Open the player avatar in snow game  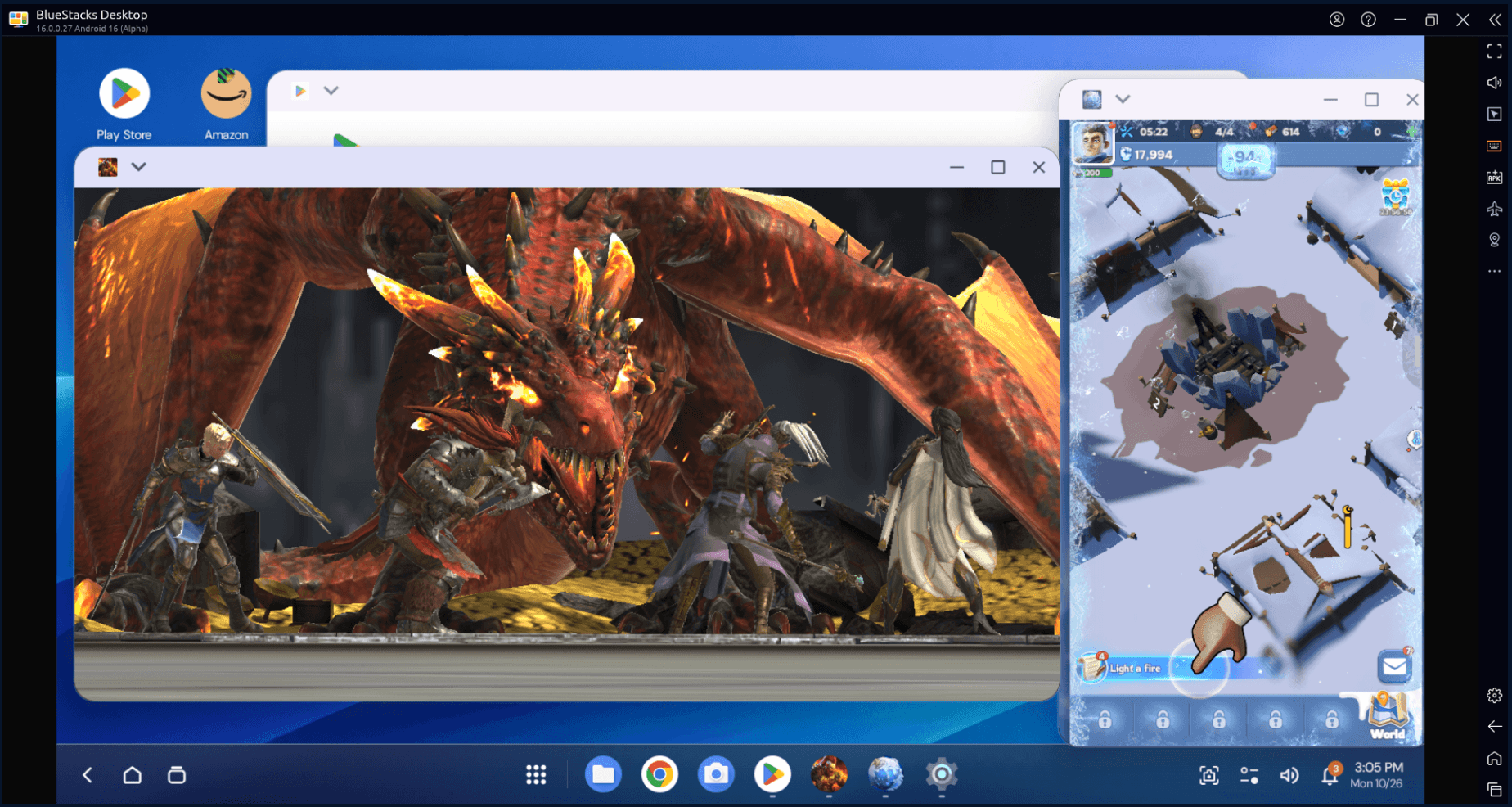click(x=1093, y=144)
